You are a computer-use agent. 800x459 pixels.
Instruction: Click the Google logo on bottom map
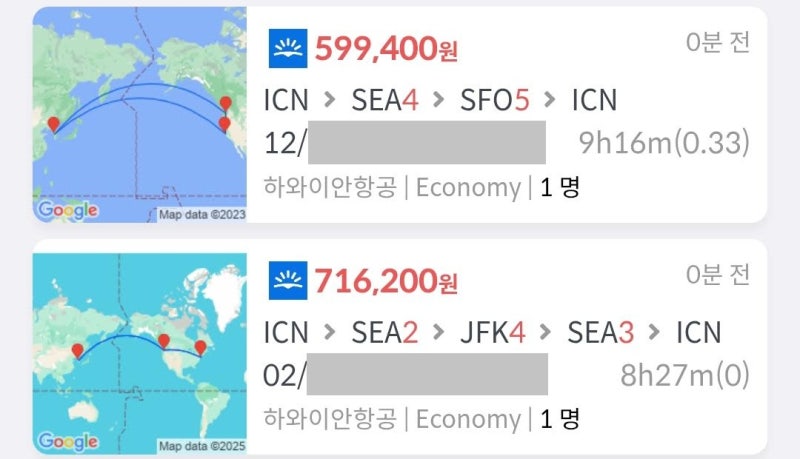point(68,442)
